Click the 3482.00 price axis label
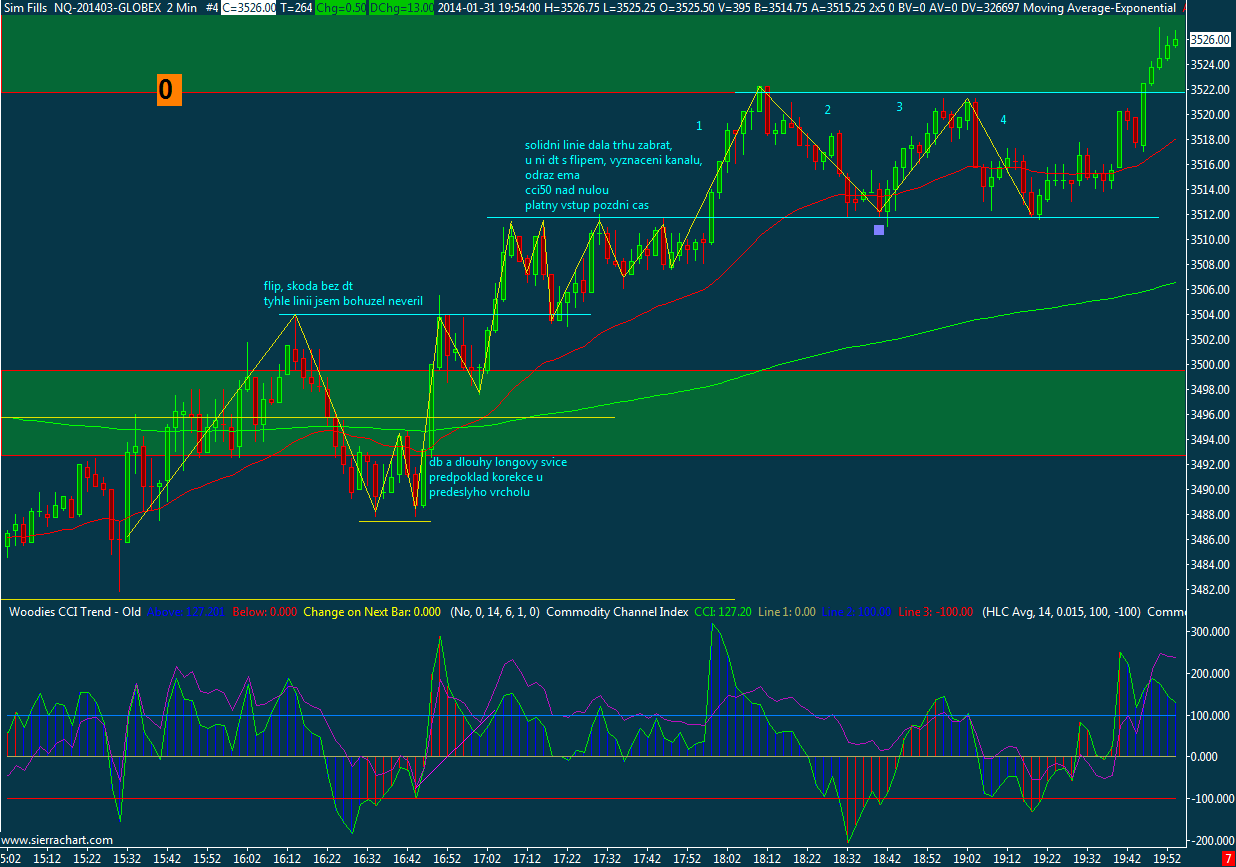This screenshot has height=867, width=1236. 1210,590
